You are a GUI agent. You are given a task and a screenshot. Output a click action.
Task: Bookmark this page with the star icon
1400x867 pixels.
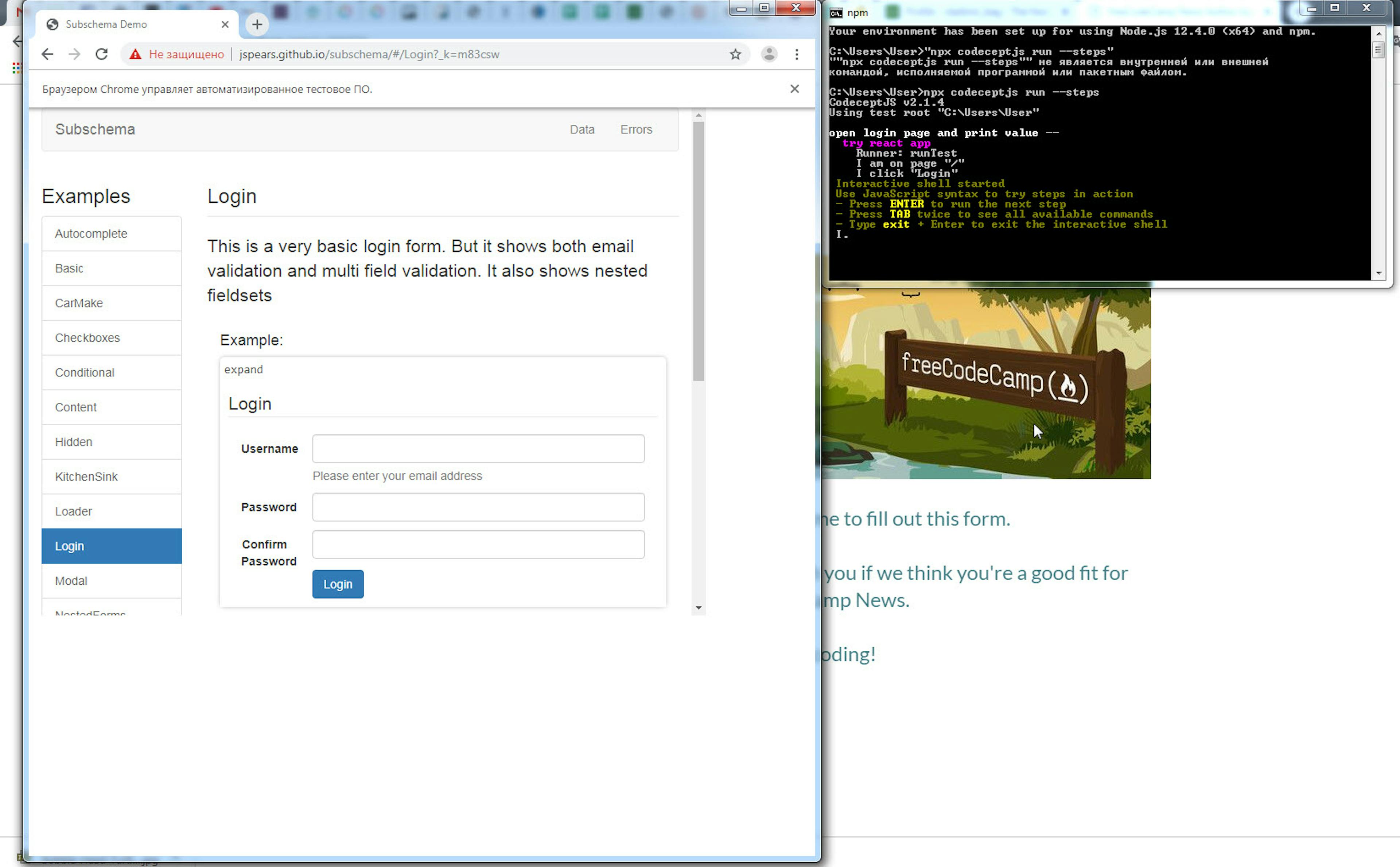(x=735, y=54)
